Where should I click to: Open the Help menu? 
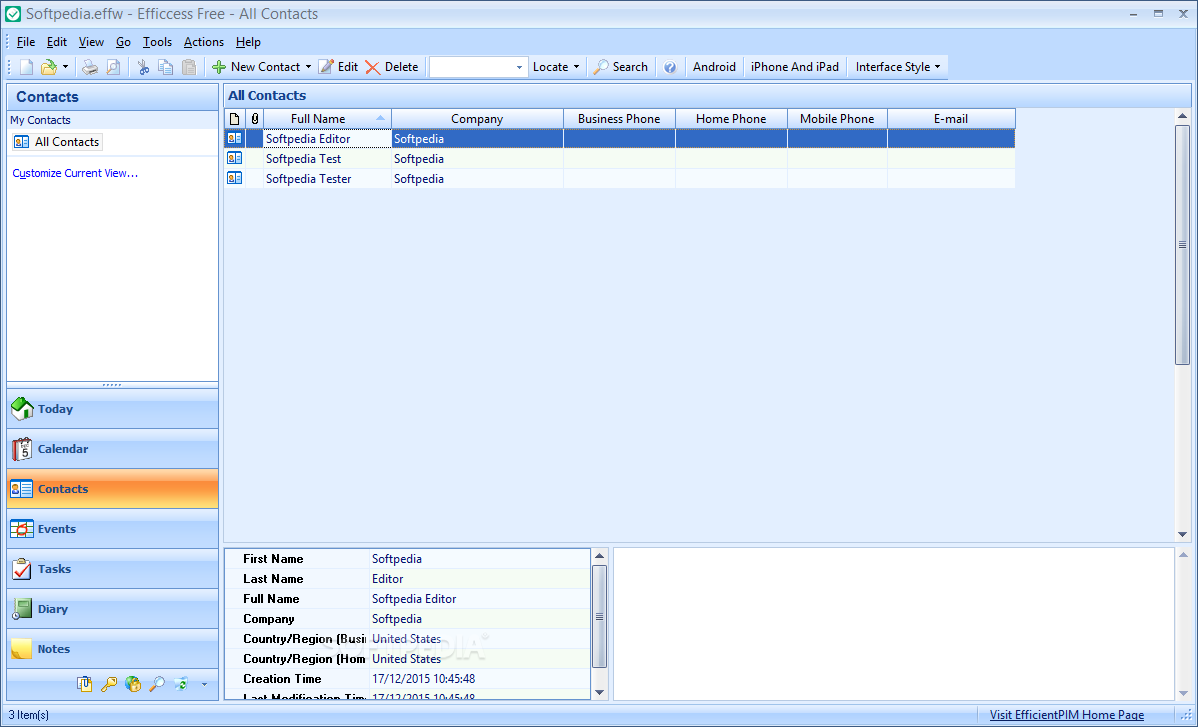[x=248, y=42]
